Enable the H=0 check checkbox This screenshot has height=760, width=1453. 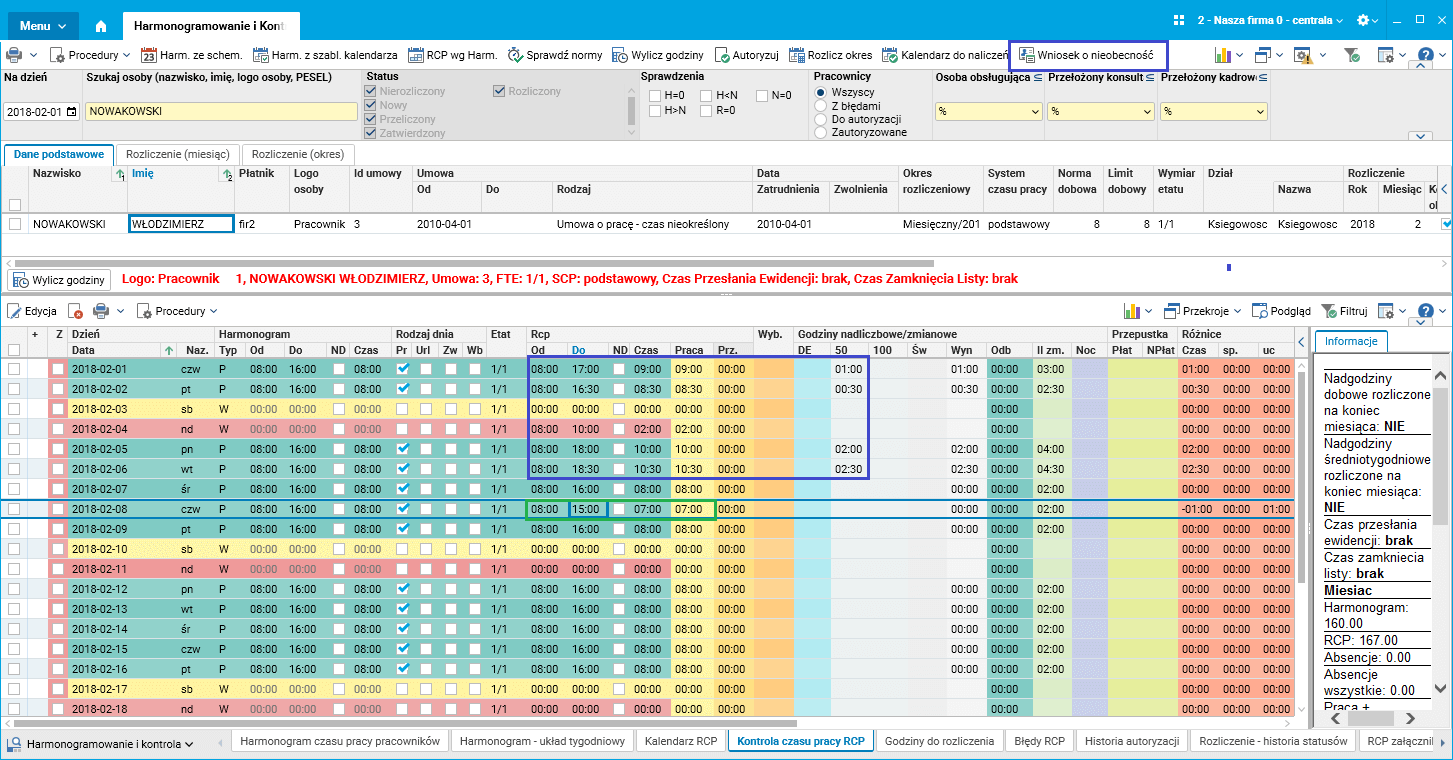[x=655, y=96]
